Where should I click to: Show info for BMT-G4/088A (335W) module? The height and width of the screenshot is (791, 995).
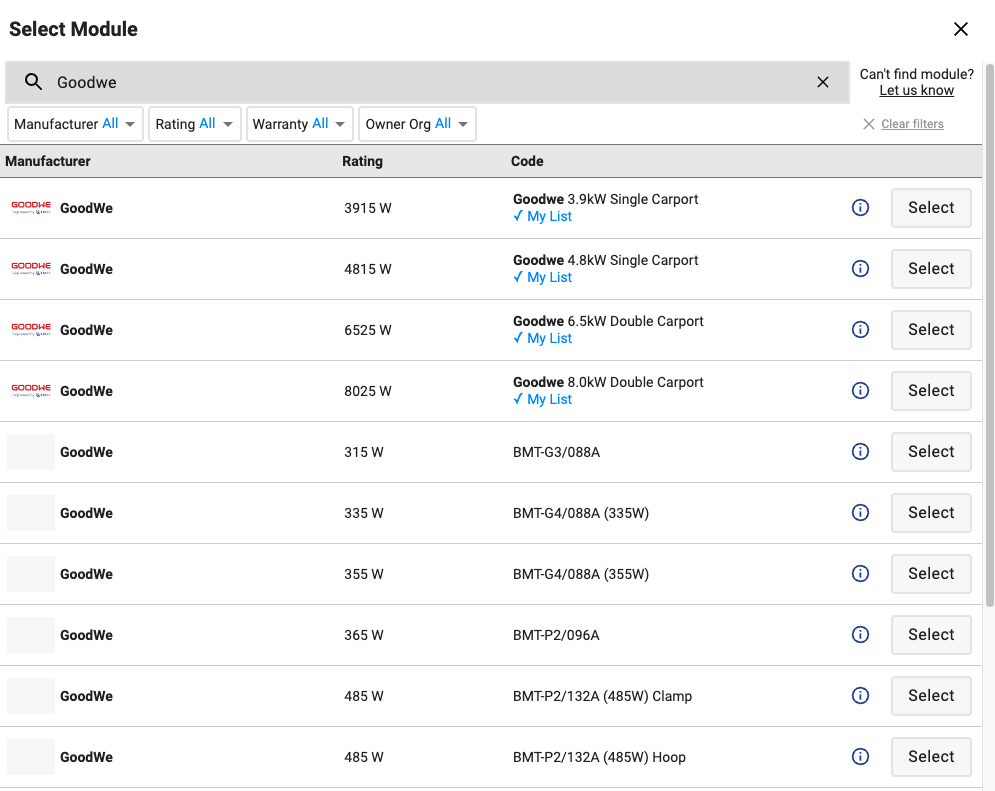pos(860,512)
